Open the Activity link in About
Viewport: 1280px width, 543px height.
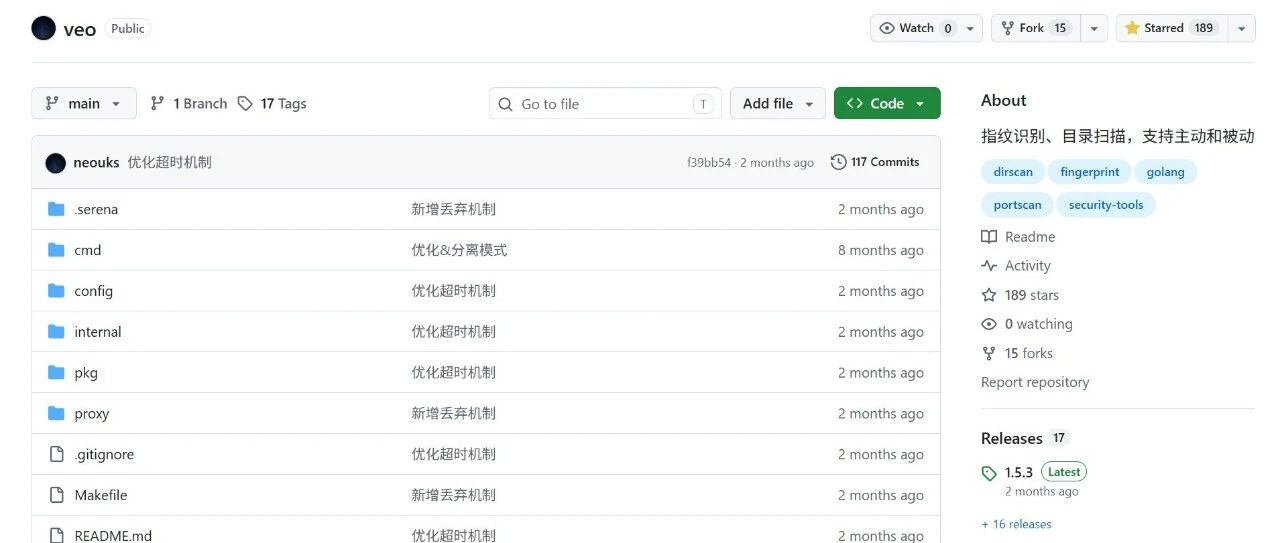[1016, 266]
